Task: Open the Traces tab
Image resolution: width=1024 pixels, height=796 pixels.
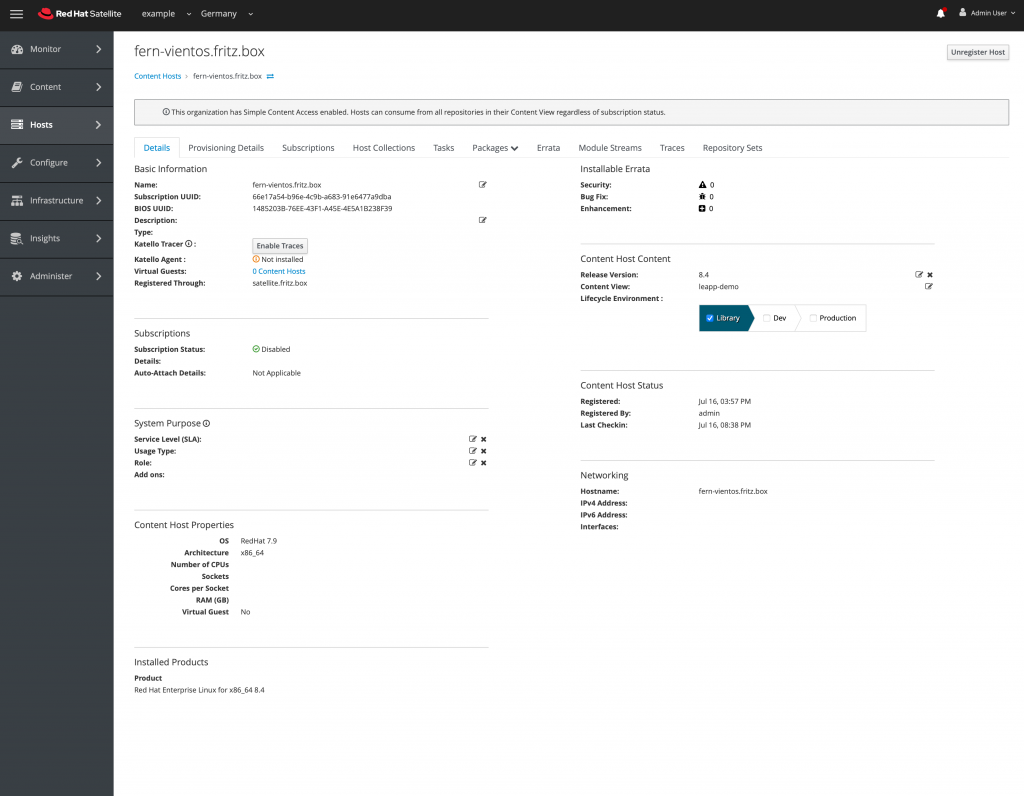Action: pos(672,148)
